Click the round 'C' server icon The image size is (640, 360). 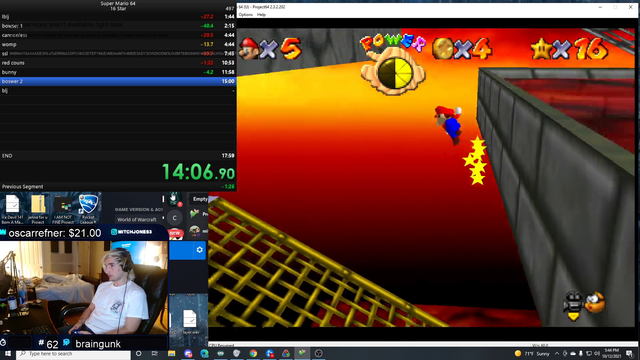(x=175, y=218)
